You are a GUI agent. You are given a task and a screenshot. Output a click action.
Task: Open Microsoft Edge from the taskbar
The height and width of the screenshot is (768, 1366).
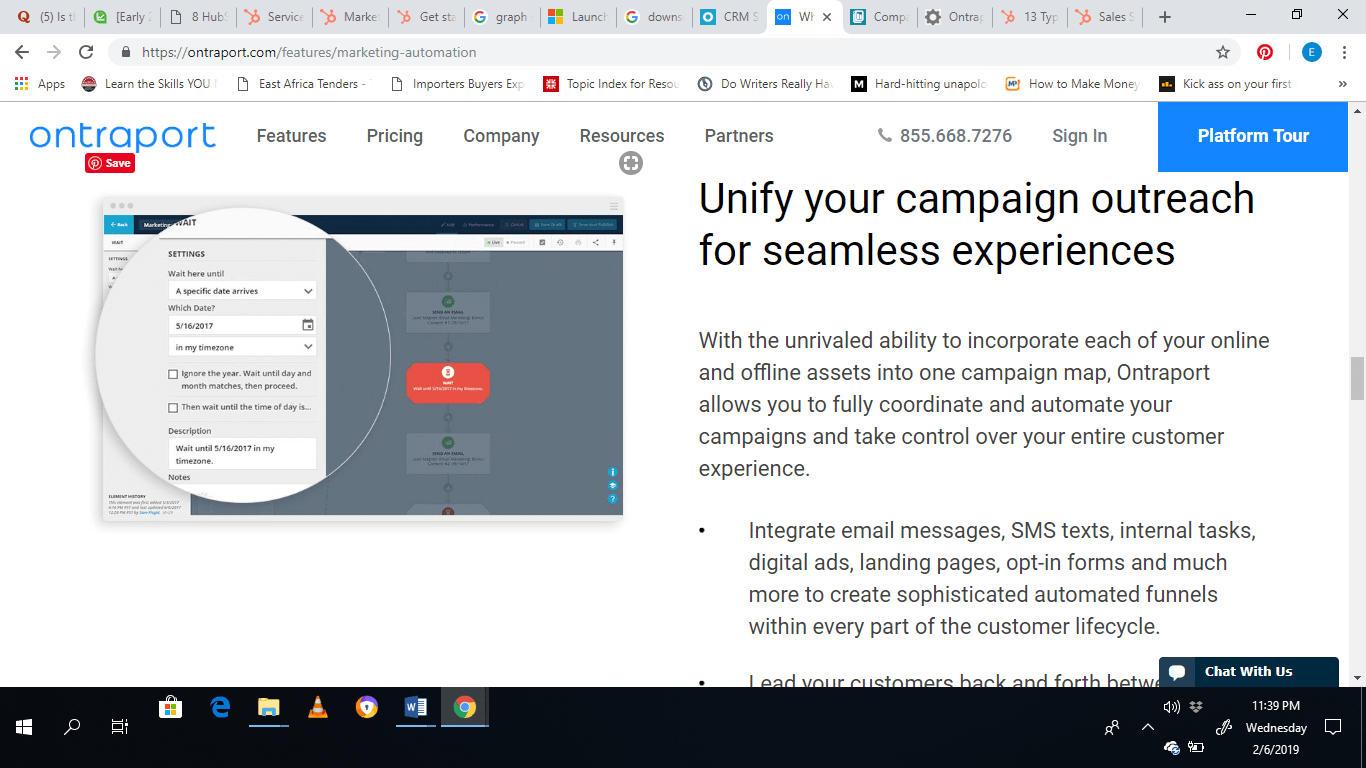pos(220,707)
